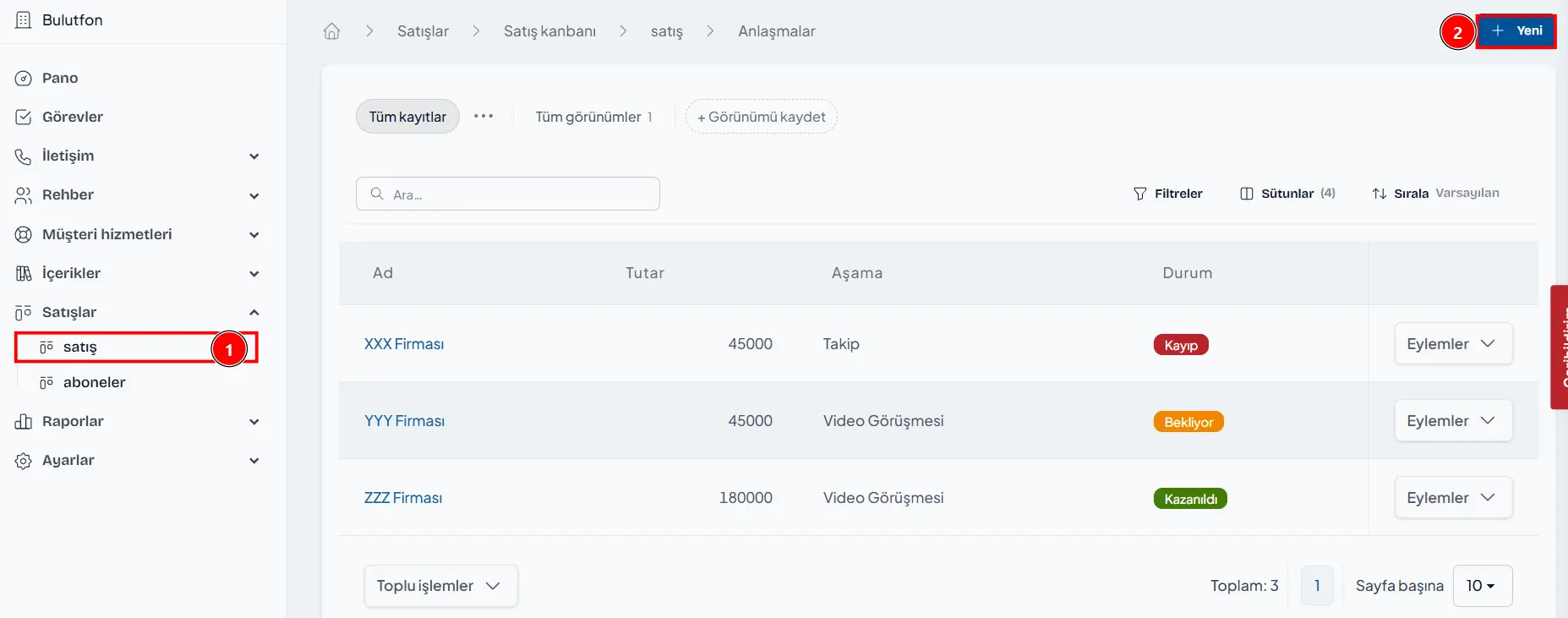Change the Sayfa başına page size dropdown

(1483, 586)
